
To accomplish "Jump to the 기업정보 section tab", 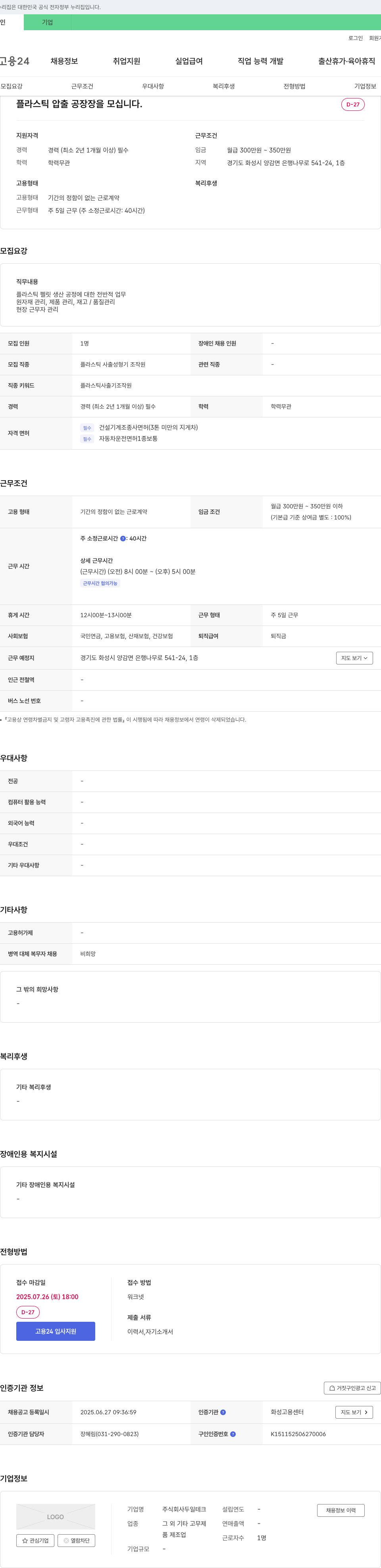I will click(x=365, y=87).
